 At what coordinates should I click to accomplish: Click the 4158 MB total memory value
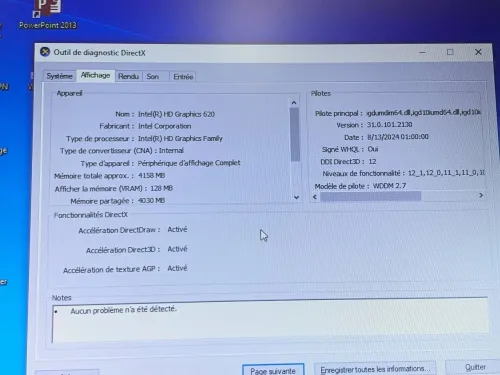[x=152, y=175]
